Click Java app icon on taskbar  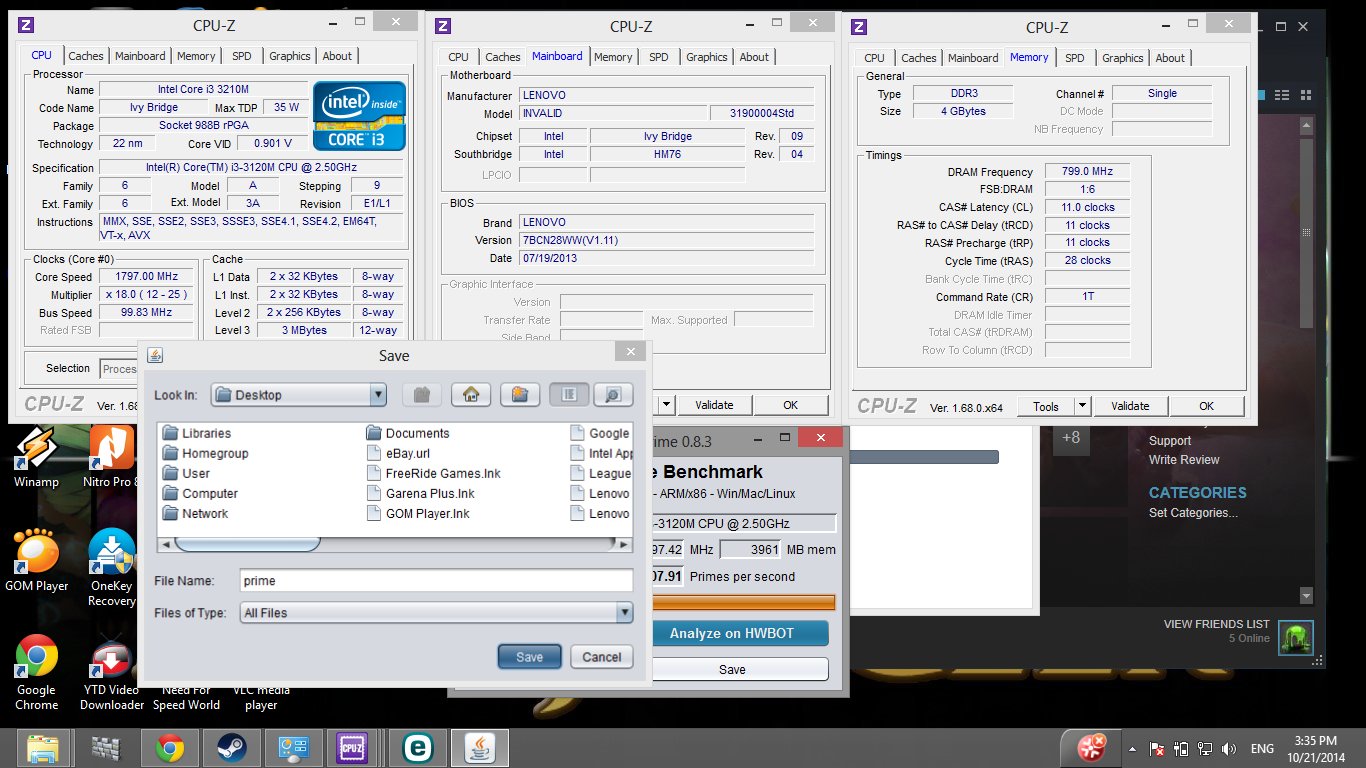[x=481, y=747]
